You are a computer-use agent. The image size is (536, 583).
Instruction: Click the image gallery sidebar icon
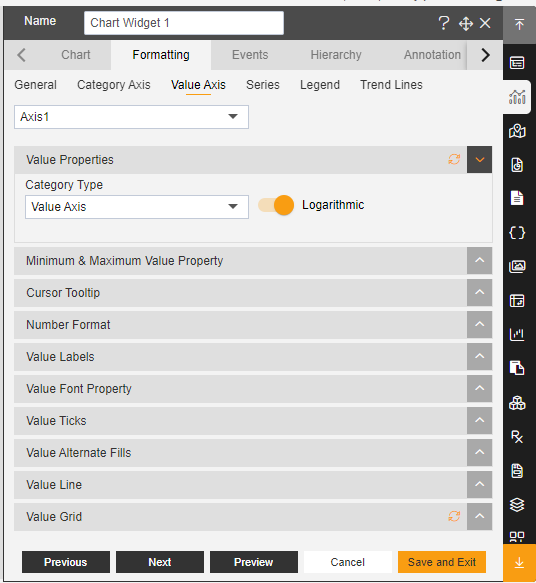[x=517, y=266]
